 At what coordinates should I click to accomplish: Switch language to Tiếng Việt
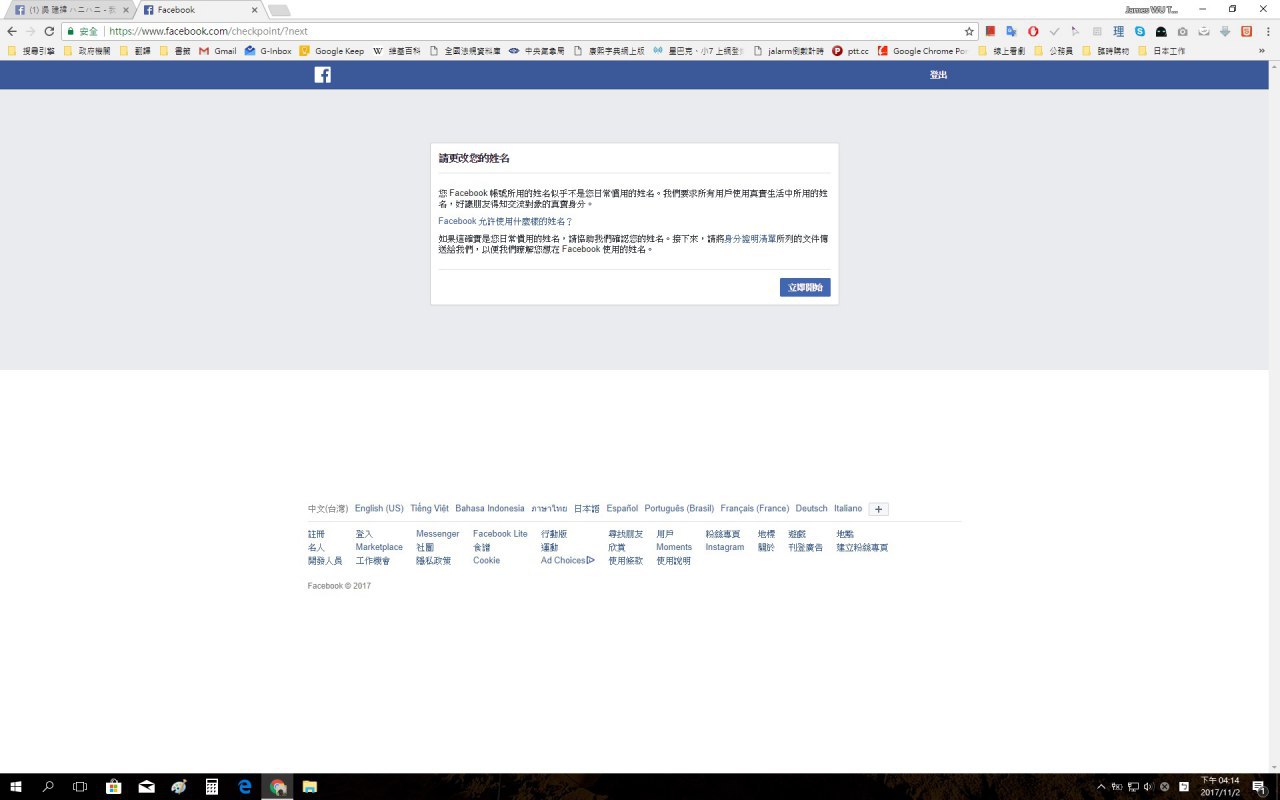(x=429, y=509)
